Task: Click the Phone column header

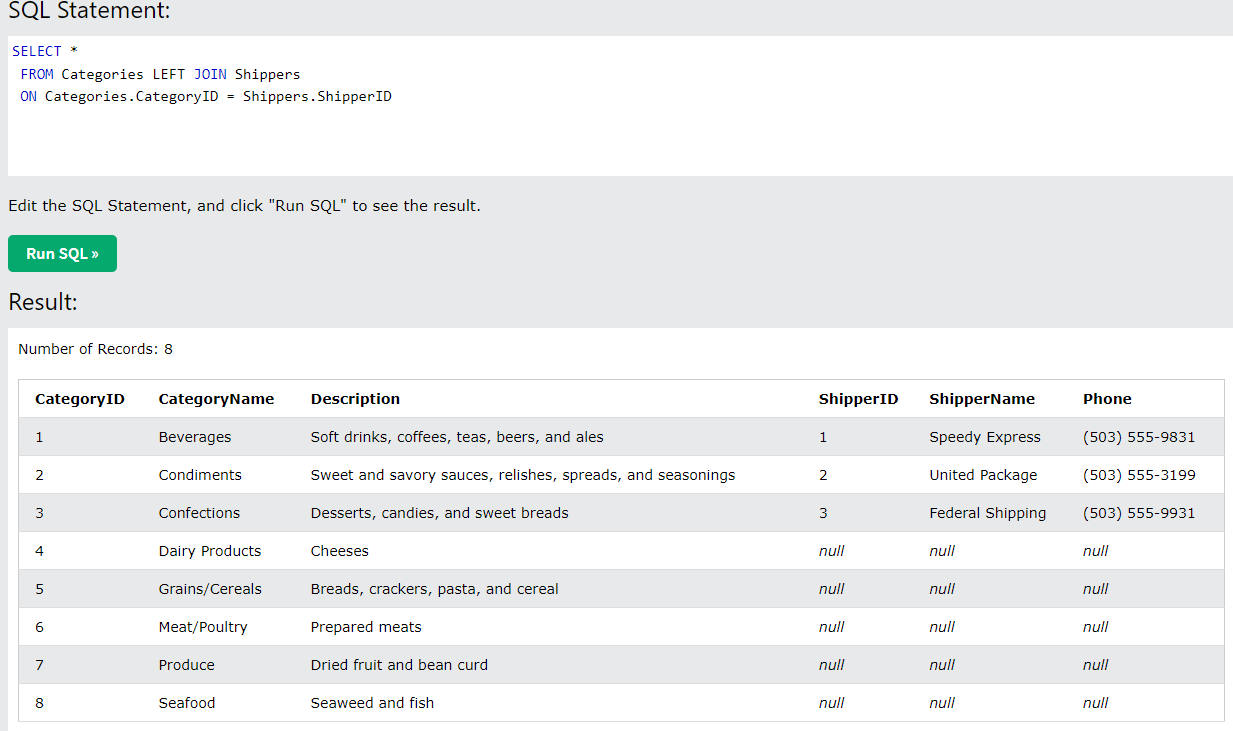Action: coord(1107,399)
